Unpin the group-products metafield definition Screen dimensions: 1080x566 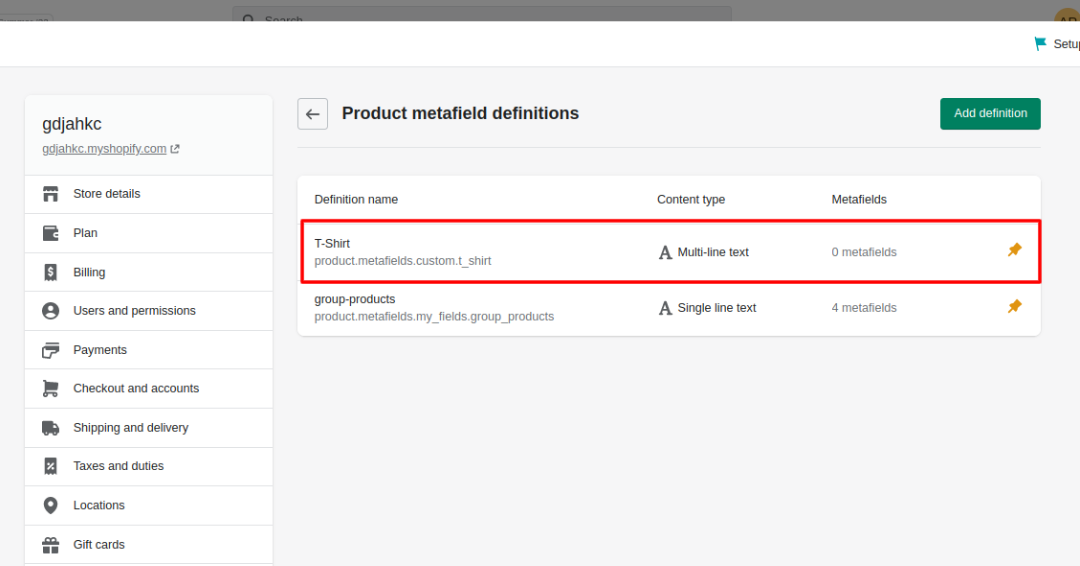pyautogui.click(x=1015, y=306)
